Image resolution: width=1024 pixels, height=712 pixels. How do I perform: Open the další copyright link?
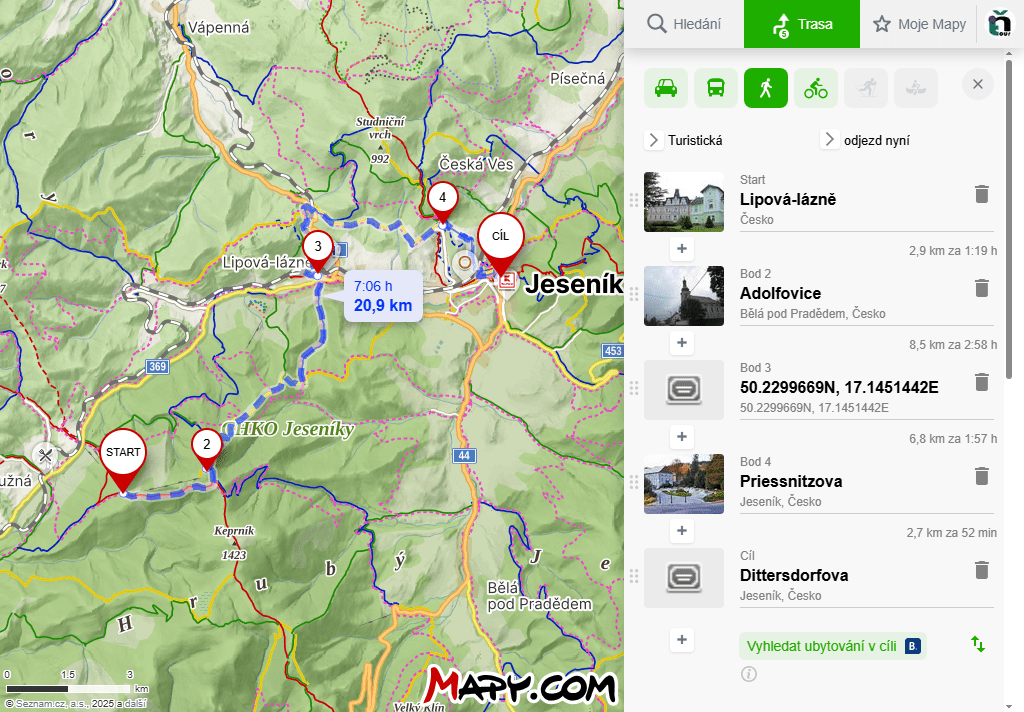(x=135, y=704)
